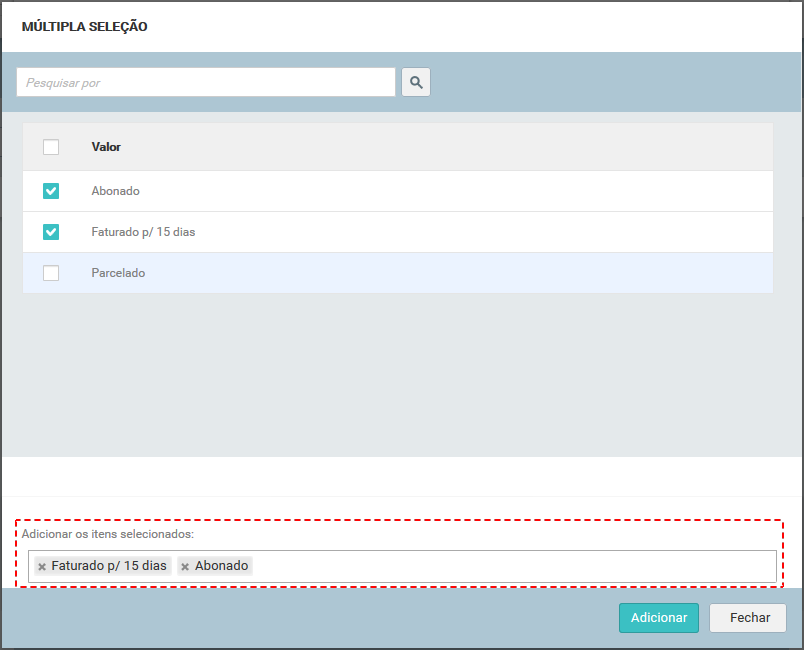
Task: Click the Adicionar button
Action: click(x=659, y=618)
